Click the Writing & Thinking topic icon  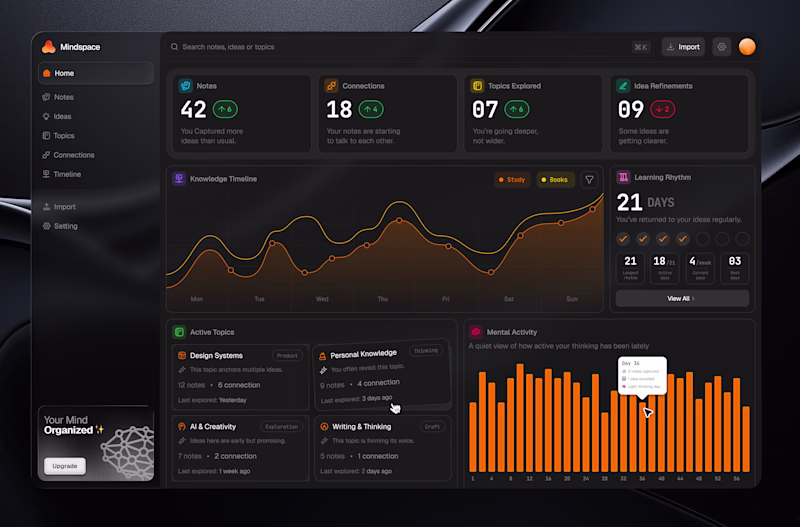[324, 426]
